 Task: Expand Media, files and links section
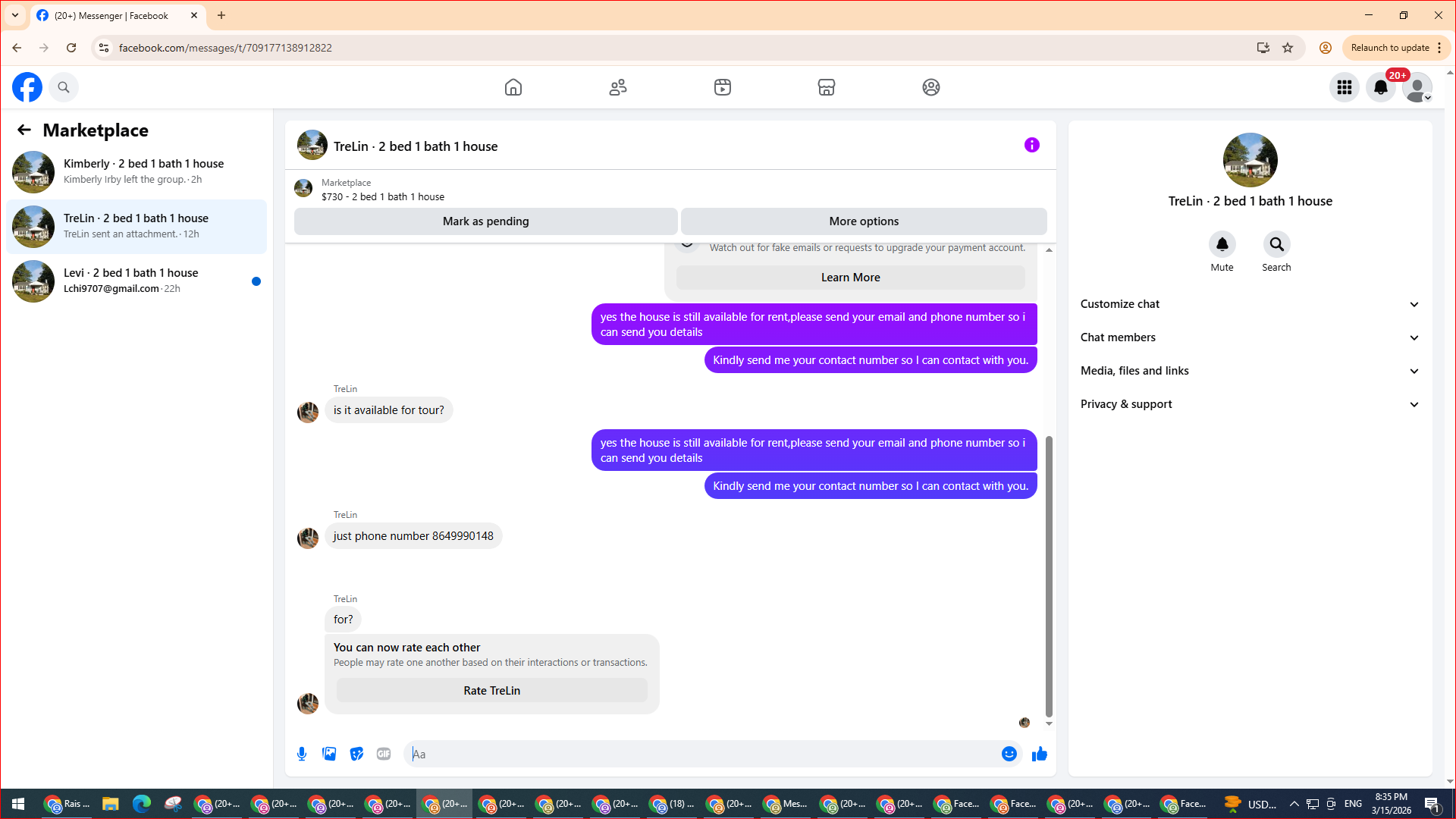[1250, 371]
